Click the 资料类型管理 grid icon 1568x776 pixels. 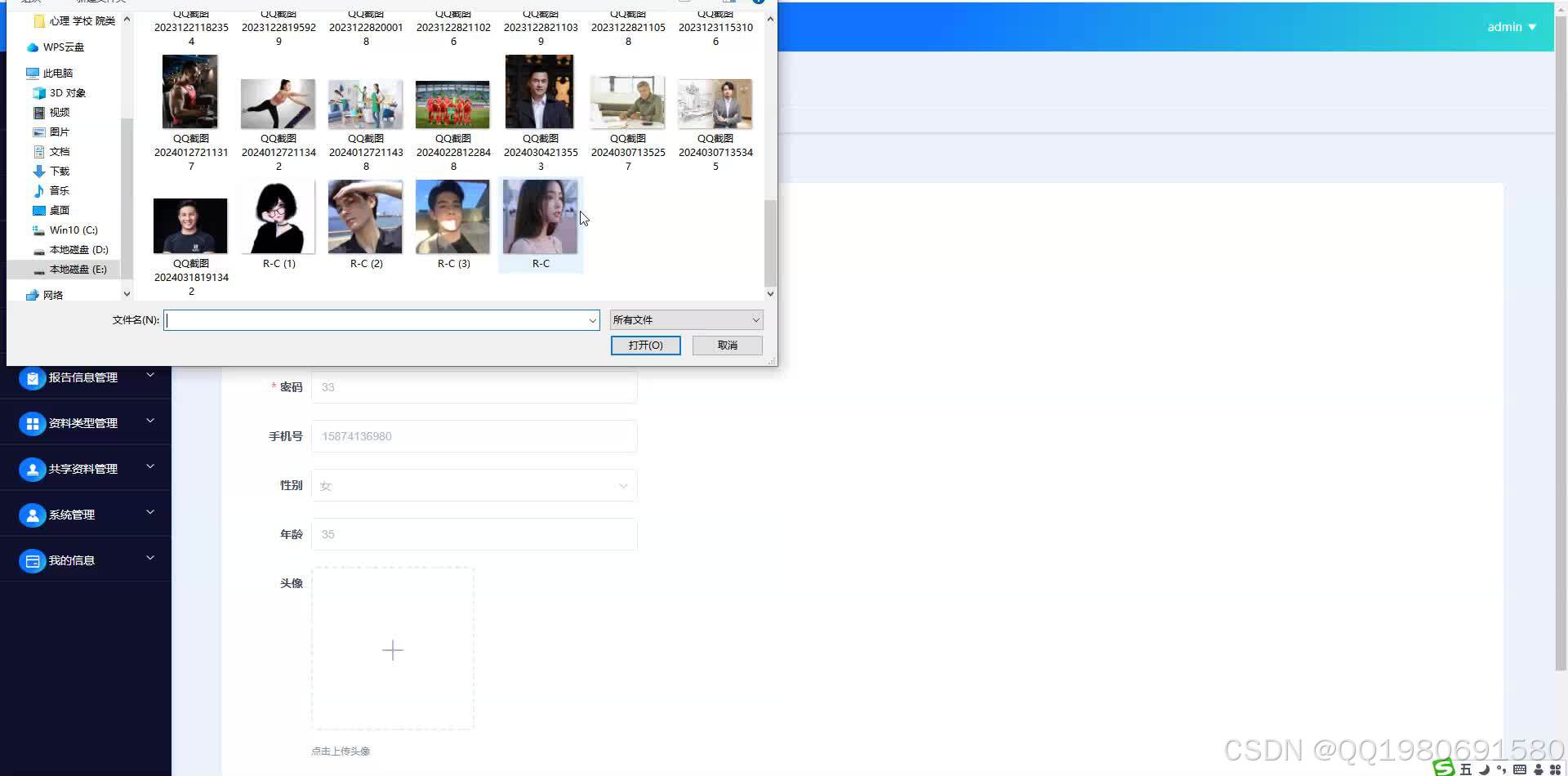click(x=32, y=424)
